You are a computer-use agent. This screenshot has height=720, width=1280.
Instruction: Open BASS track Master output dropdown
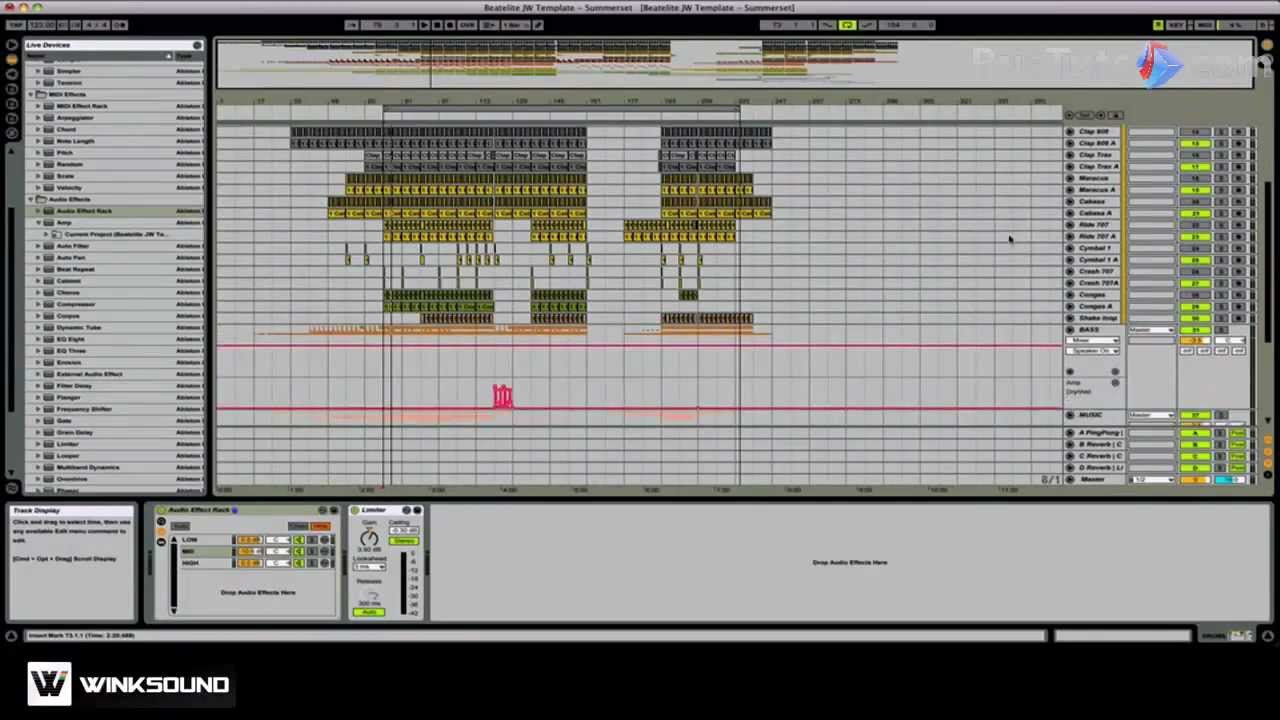1151,329
